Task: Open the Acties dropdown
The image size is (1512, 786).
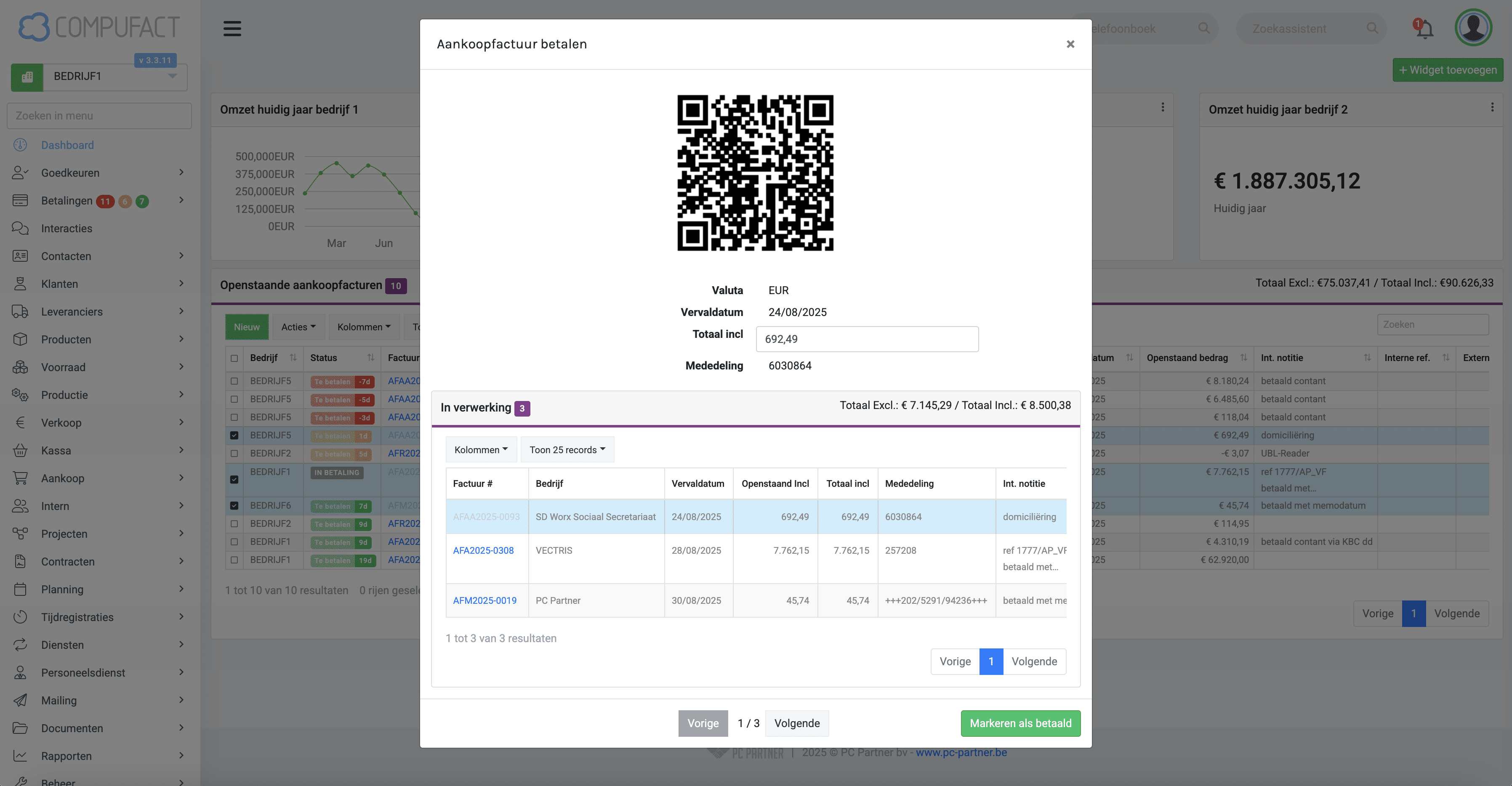Action: tap(298, 327)
